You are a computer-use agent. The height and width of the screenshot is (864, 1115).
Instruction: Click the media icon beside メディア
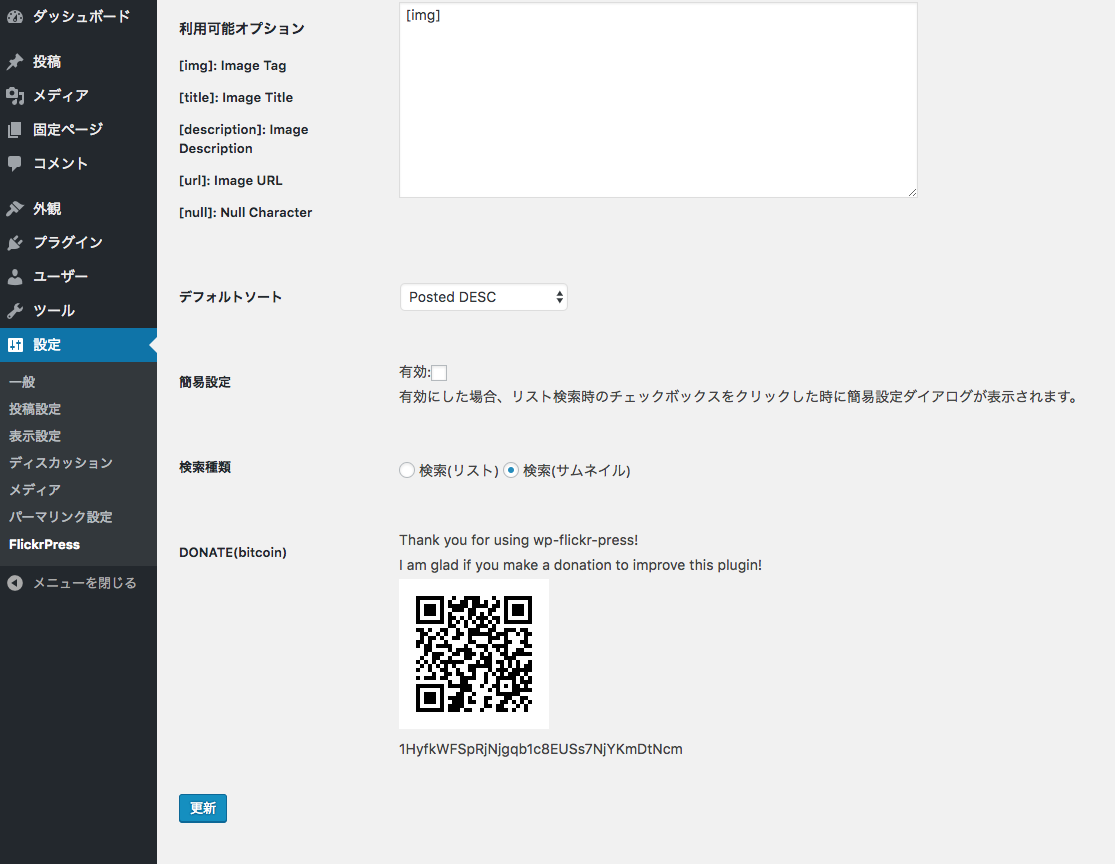[x=15, y=95]
